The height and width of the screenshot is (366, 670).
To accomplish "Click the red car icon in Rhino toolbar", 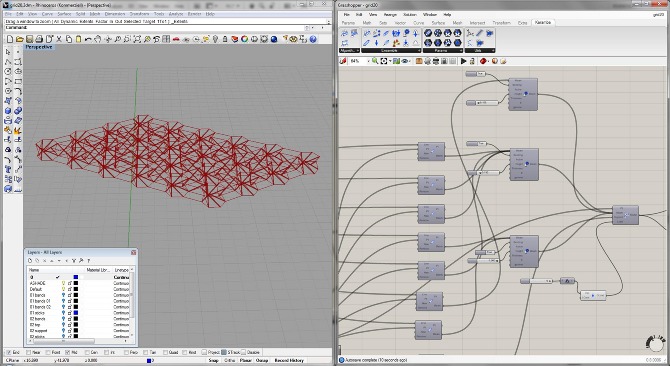I will (176, 39).
